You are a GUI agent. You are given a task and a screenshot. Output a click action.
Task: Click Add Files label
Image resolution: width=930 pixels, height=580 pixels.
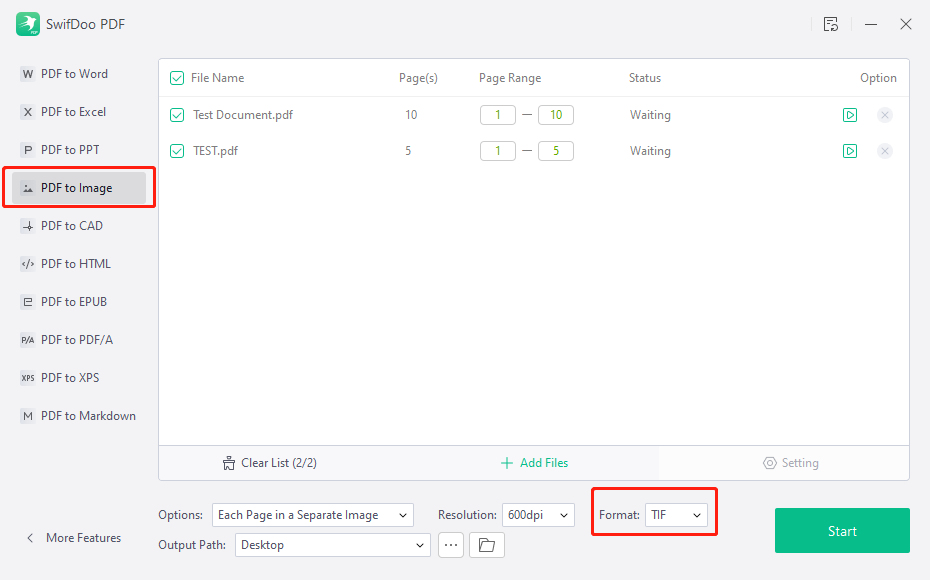coord(544,463)
